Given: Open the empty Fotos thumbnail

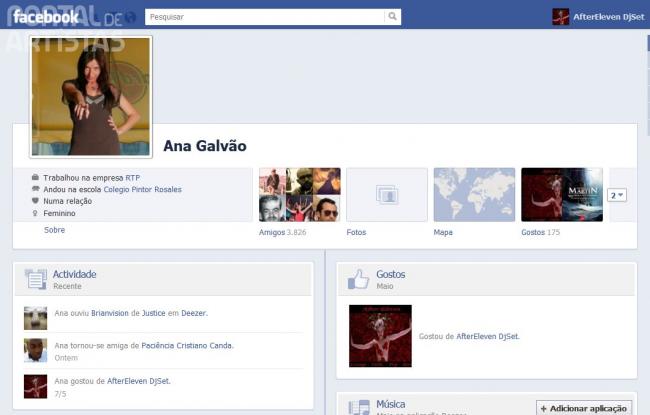Looking at the screenshot, I should coord(387,194).
